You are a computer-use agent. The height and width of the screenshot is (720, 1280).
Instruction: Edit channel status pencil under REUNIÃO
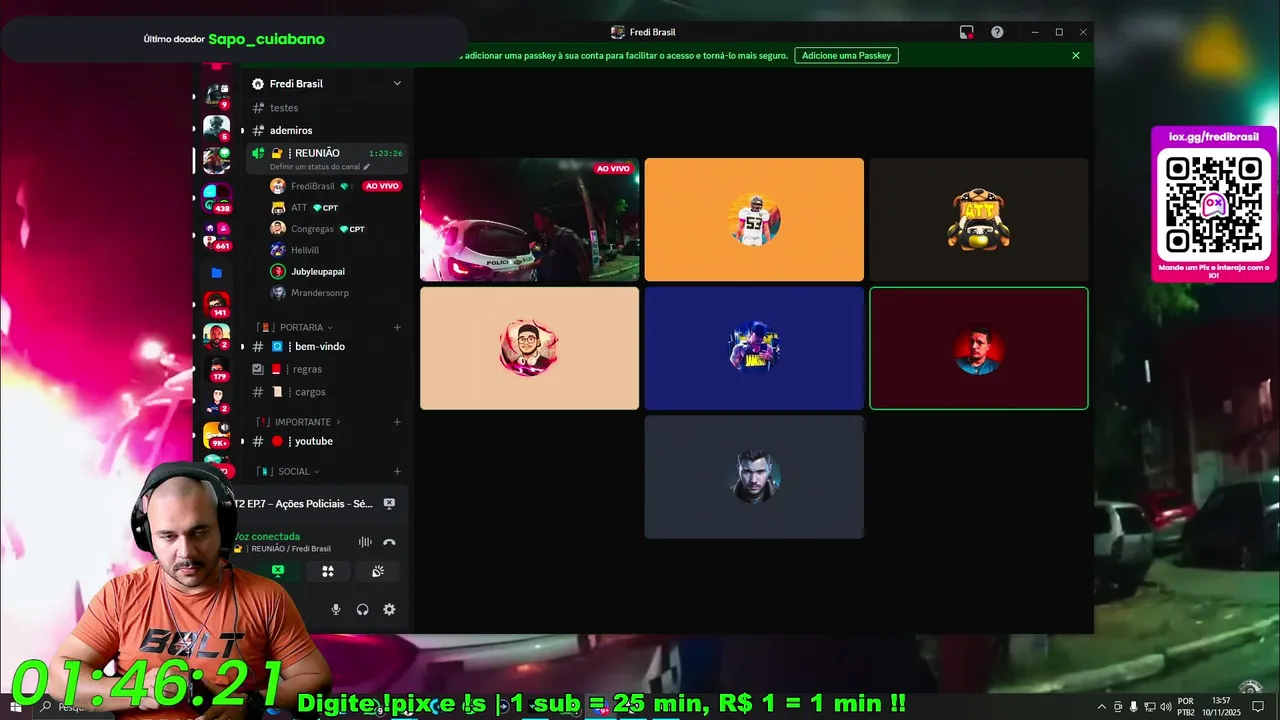(366, 167)
